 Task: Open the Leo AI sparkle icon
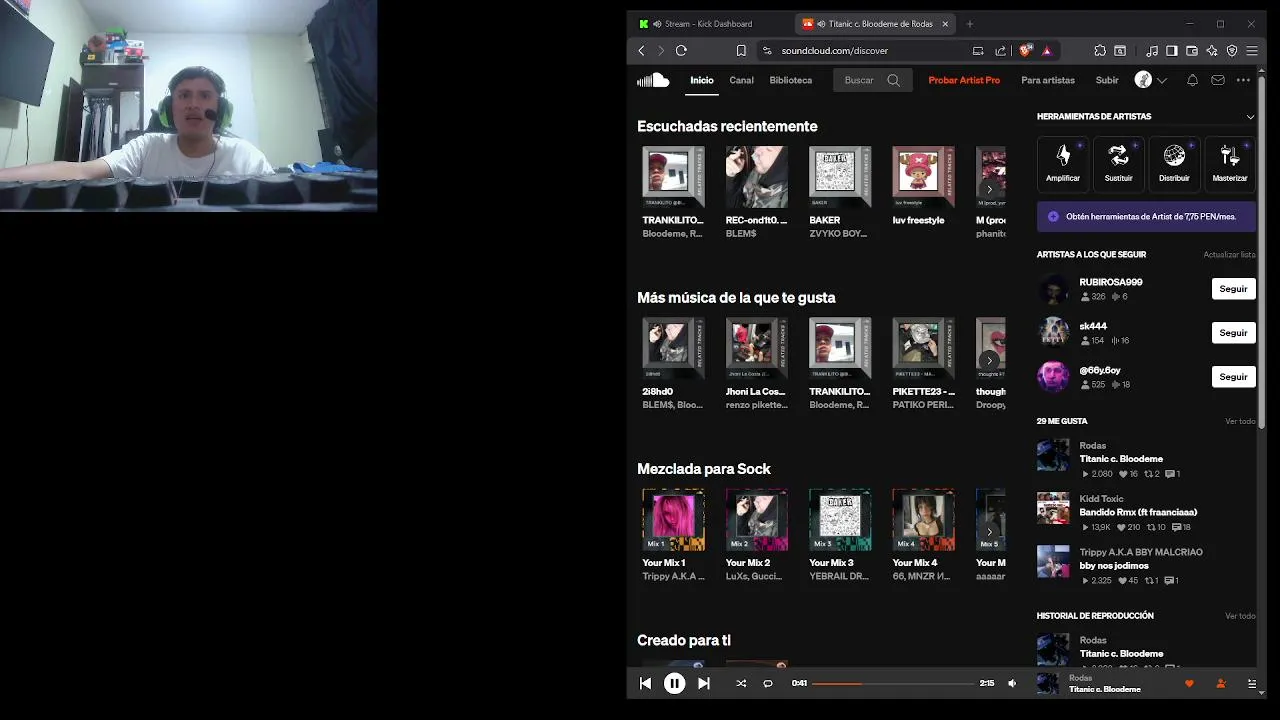[1212, 50]
